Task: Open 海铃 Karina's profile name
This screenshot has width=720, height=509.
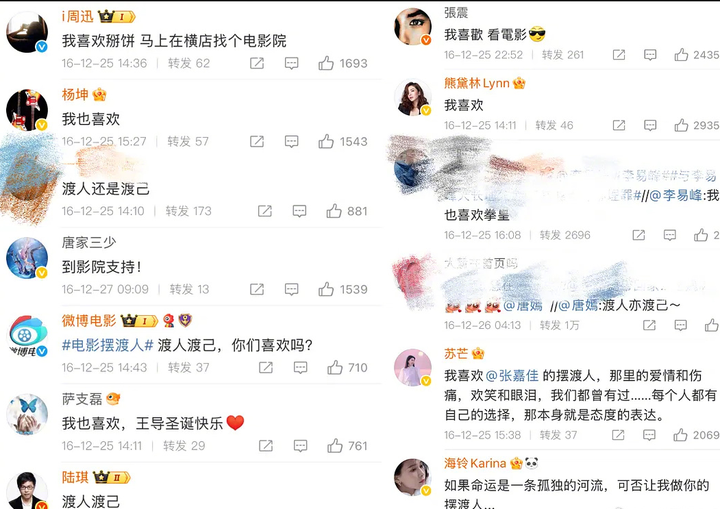Action: (x=475, y=463)
